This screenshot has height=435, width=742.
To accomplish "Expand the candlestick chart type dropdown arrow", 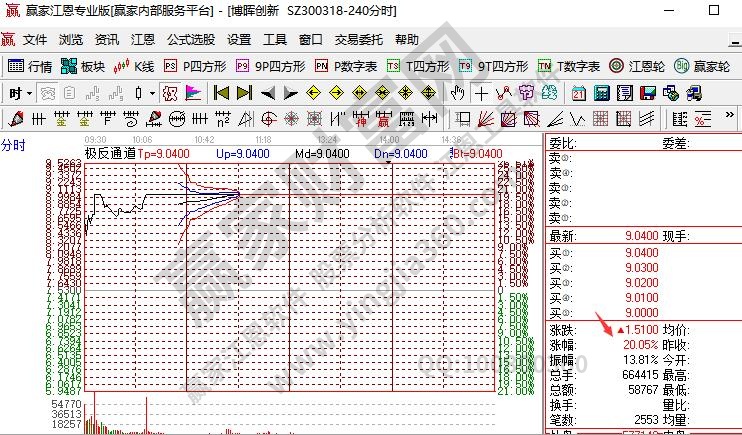I will (x=152, y=93).
